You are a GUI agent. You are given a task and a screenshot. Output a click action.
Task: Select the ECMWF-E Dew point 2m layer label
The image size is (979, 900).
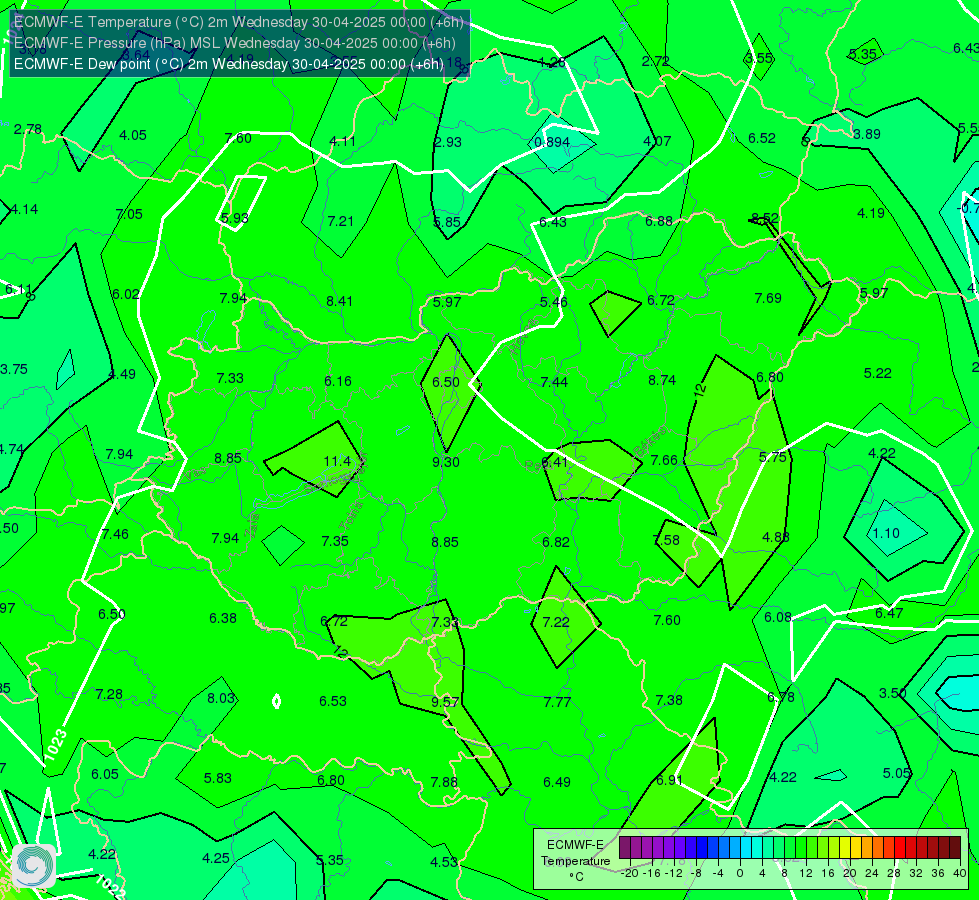tap(229, 64)
